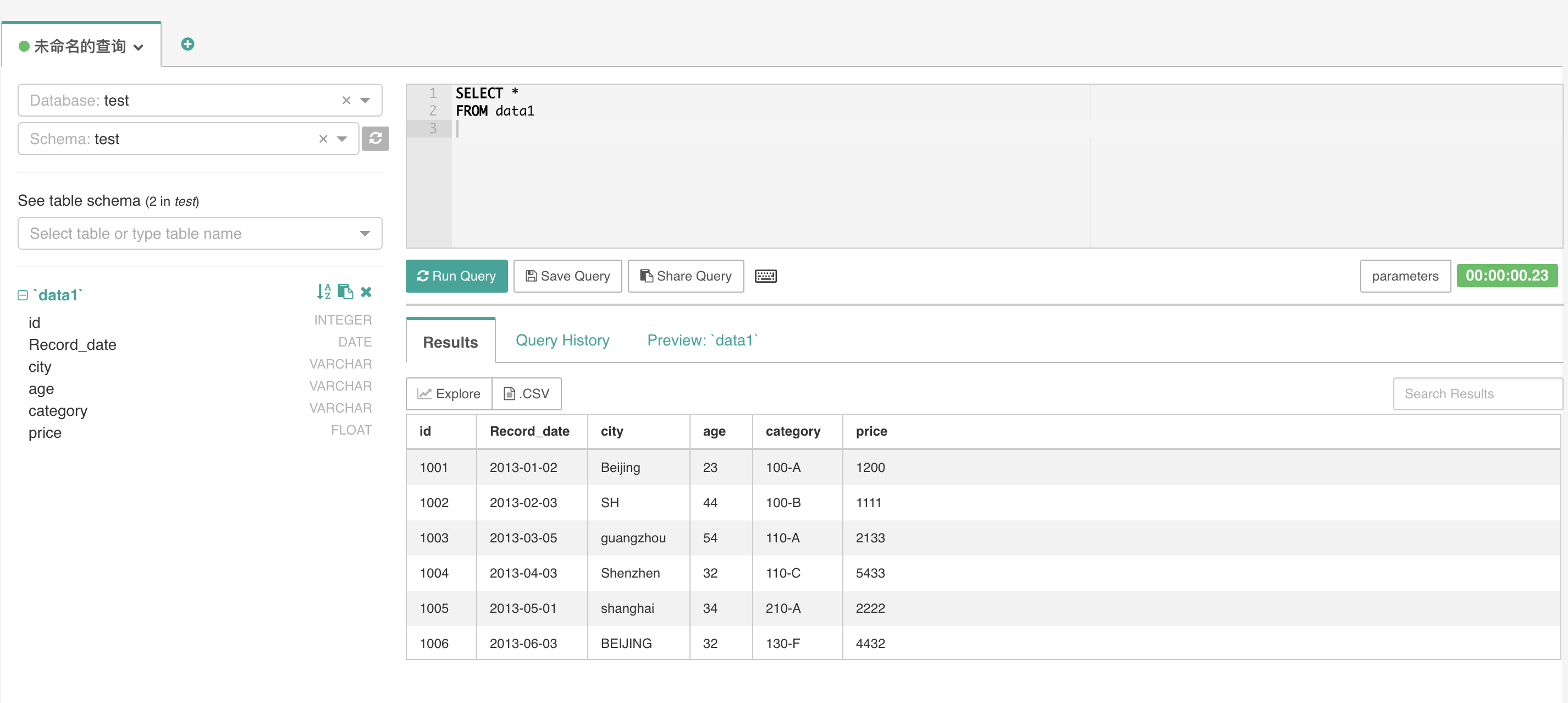Clear the Database test selection
Viewport: 1568px width, 703px height.
(x=346, y=100)
